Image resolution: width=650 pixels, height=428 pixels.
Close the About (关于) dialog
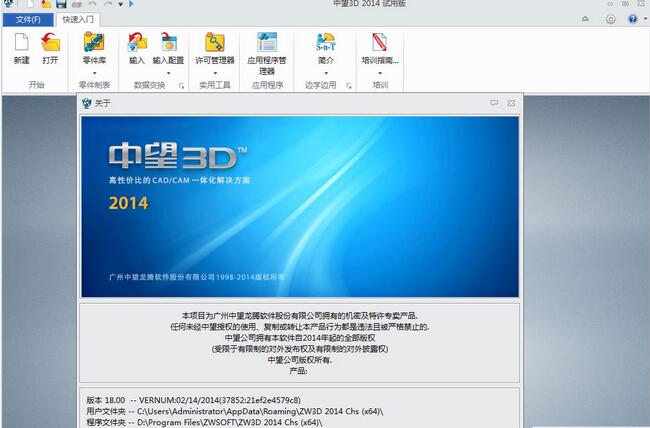coord(511,103)
